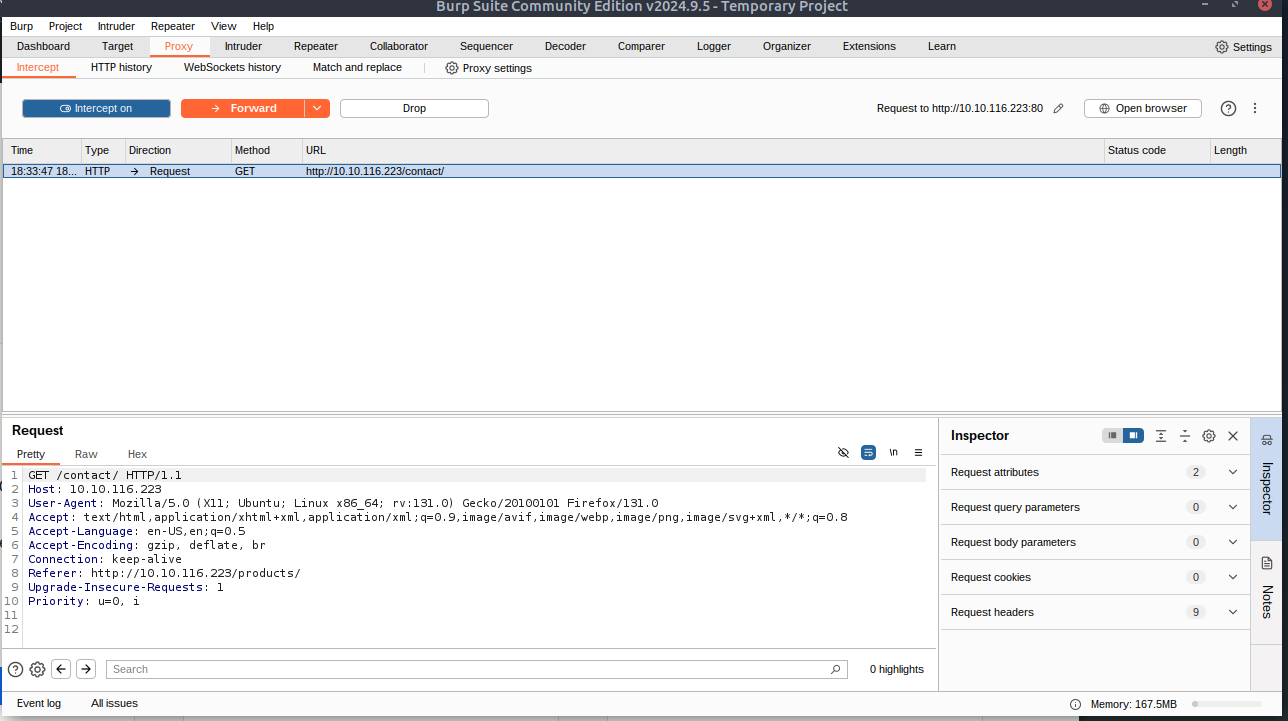Open the Repeater menu in menu bar
The image size is (1288, 721).
click(x=173, y=26)
